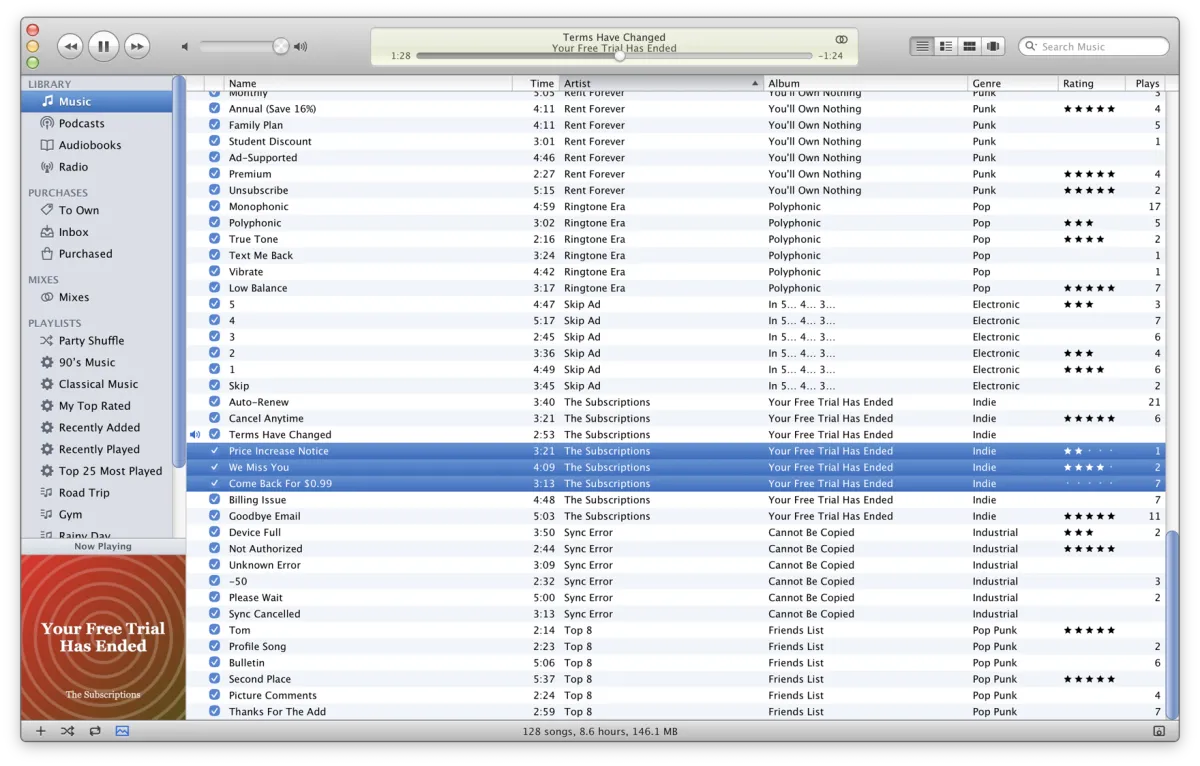Open My Top Rated playlist
Screen dimensions: 1200x766
click(x=97, y=406)
